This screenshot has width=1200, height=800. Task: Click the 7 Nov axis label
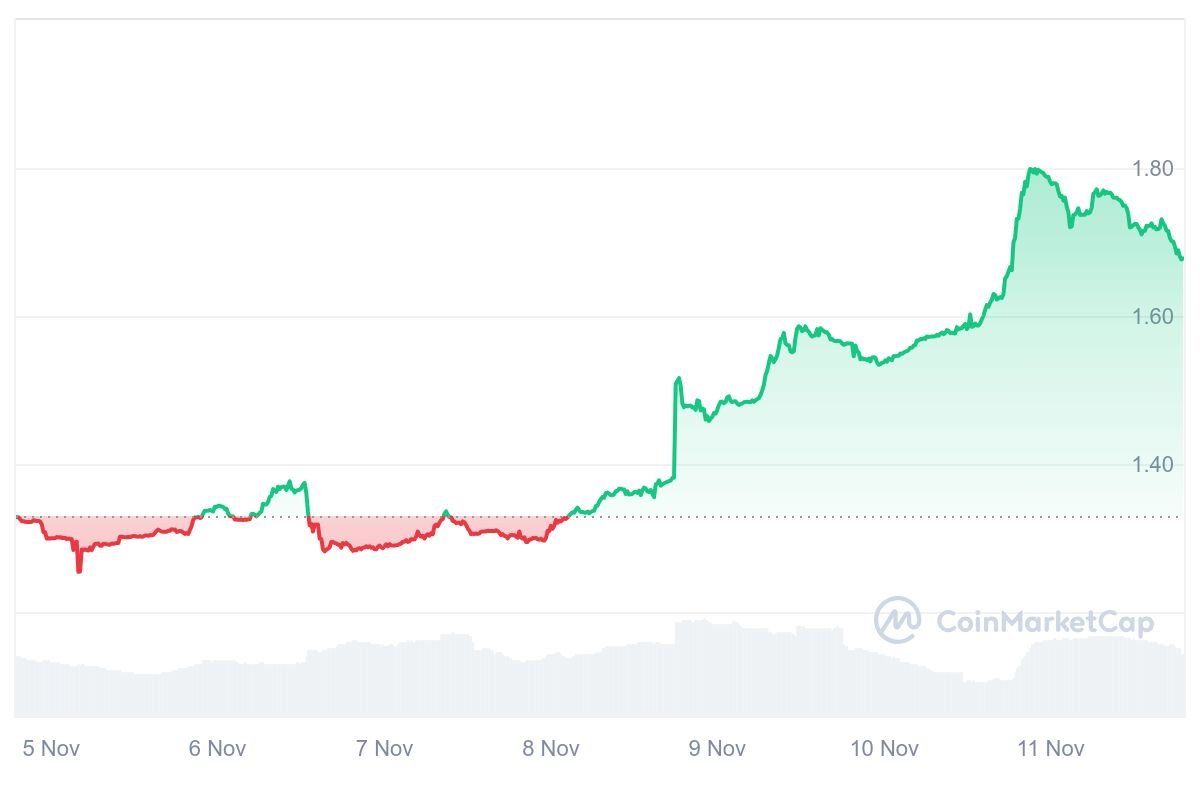pos(384,748)
